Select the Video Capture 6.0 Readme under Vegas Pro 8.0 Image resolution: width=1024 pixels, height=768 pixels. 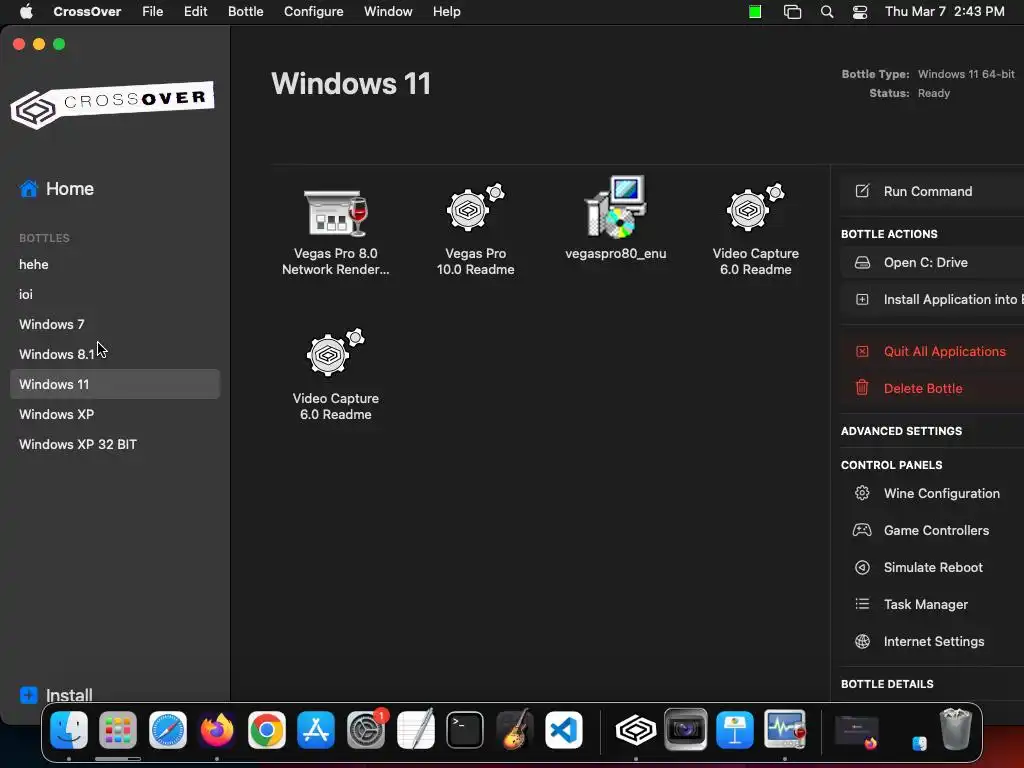336,353
